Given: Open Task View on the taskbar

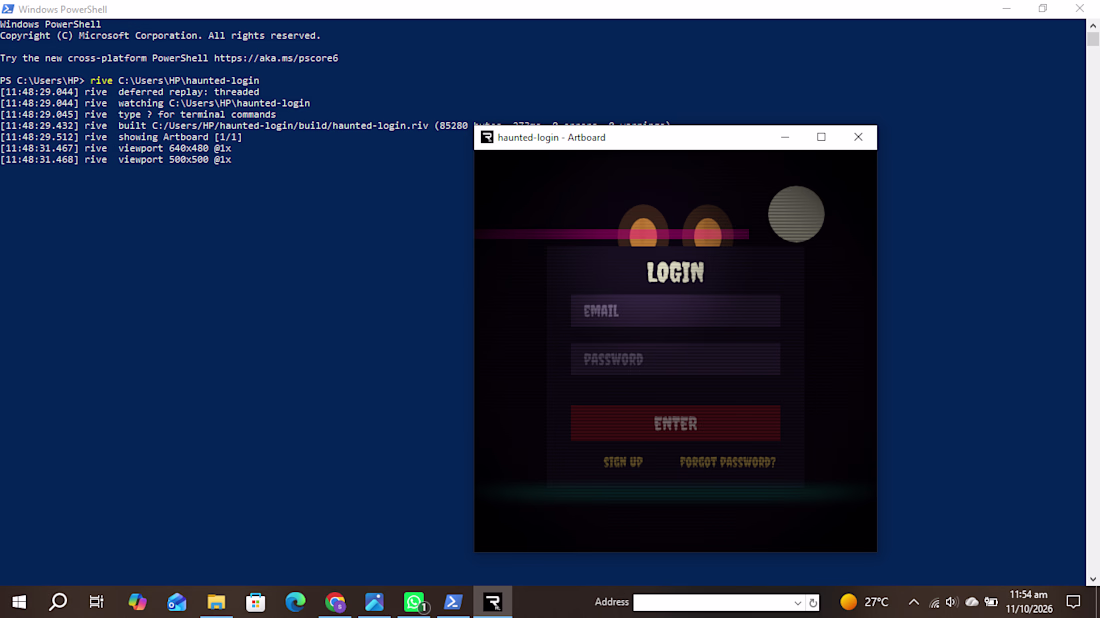Looking at the screenshot, I should pos(97,602).
